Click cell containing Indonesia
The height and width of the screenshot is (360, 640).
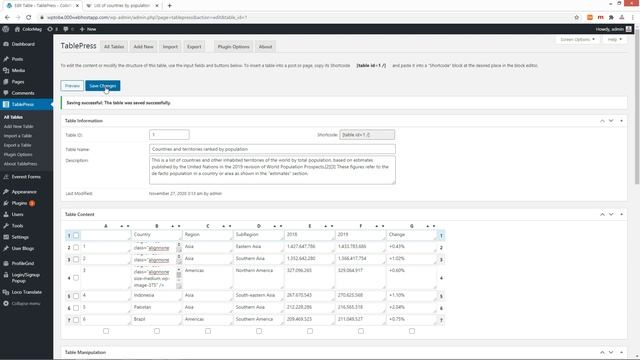(x=156, y=296)
